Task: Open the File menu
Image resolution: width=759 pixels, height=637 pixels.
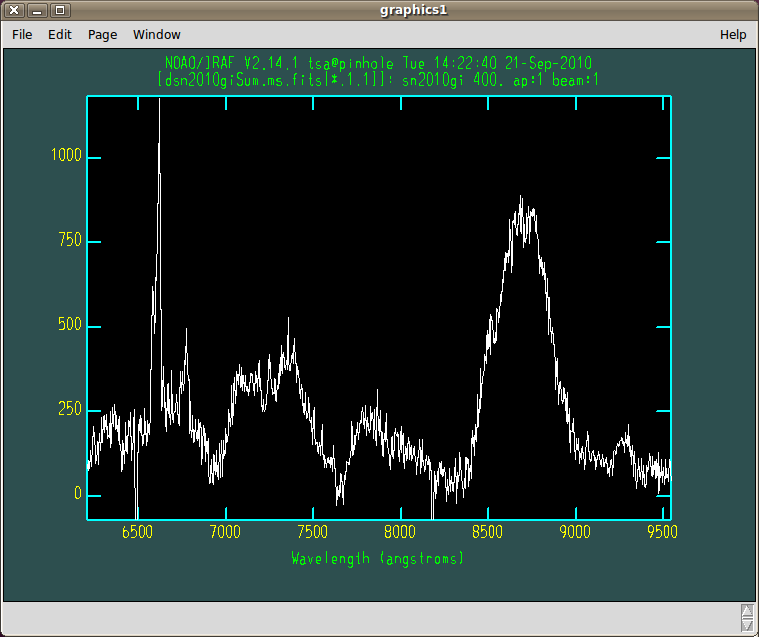Action: pos(22,34)
